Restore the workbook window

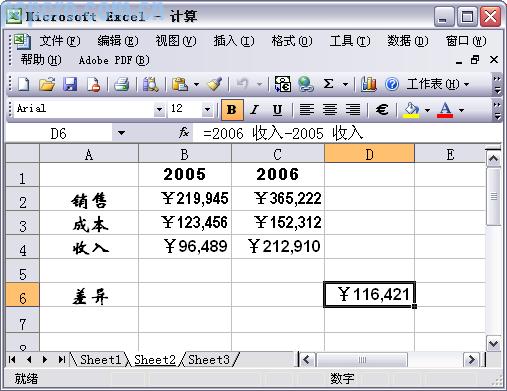click(475, 60)
